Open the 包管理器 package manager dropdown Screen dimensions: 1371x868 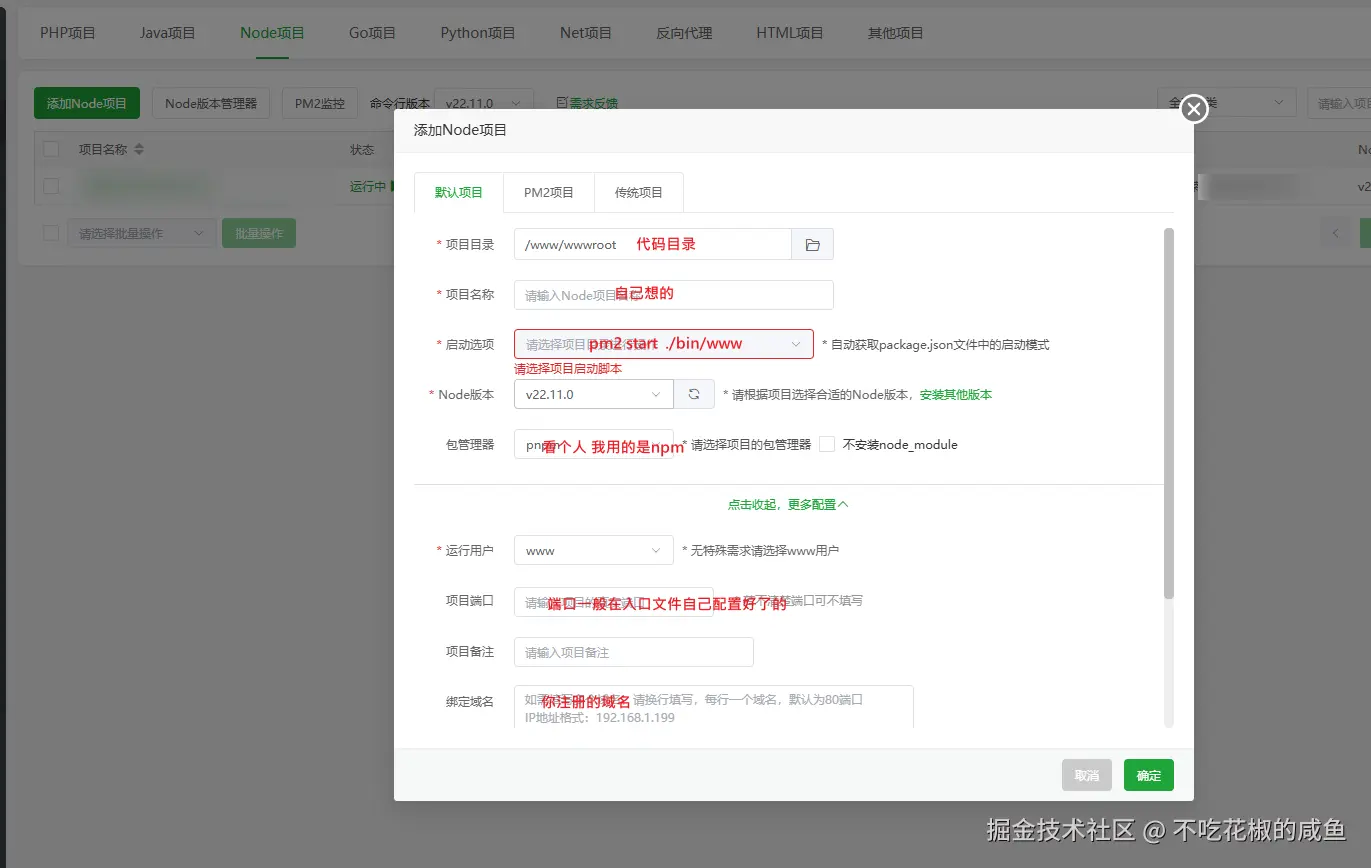click(x=594, y=445)
